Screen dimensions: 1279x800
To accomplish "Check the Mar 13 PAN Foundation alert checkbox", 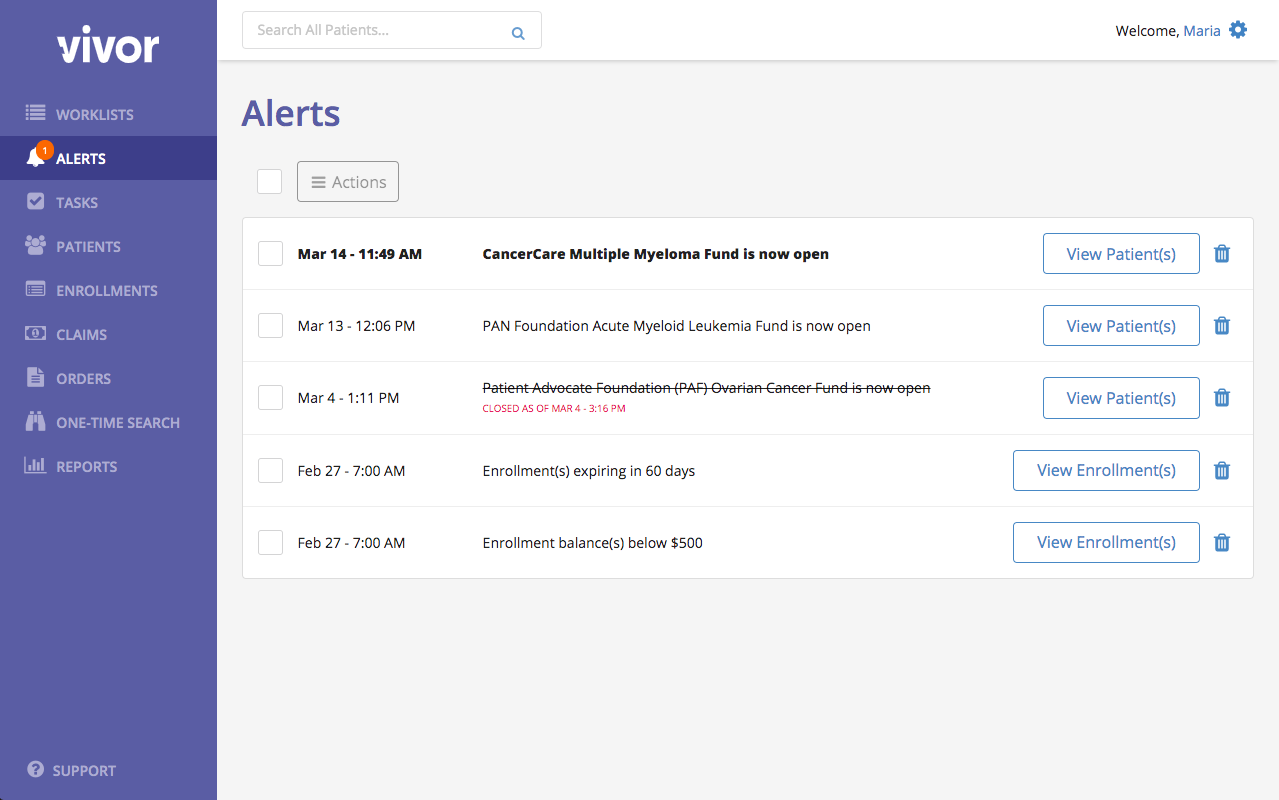I will tap(270, 325).
